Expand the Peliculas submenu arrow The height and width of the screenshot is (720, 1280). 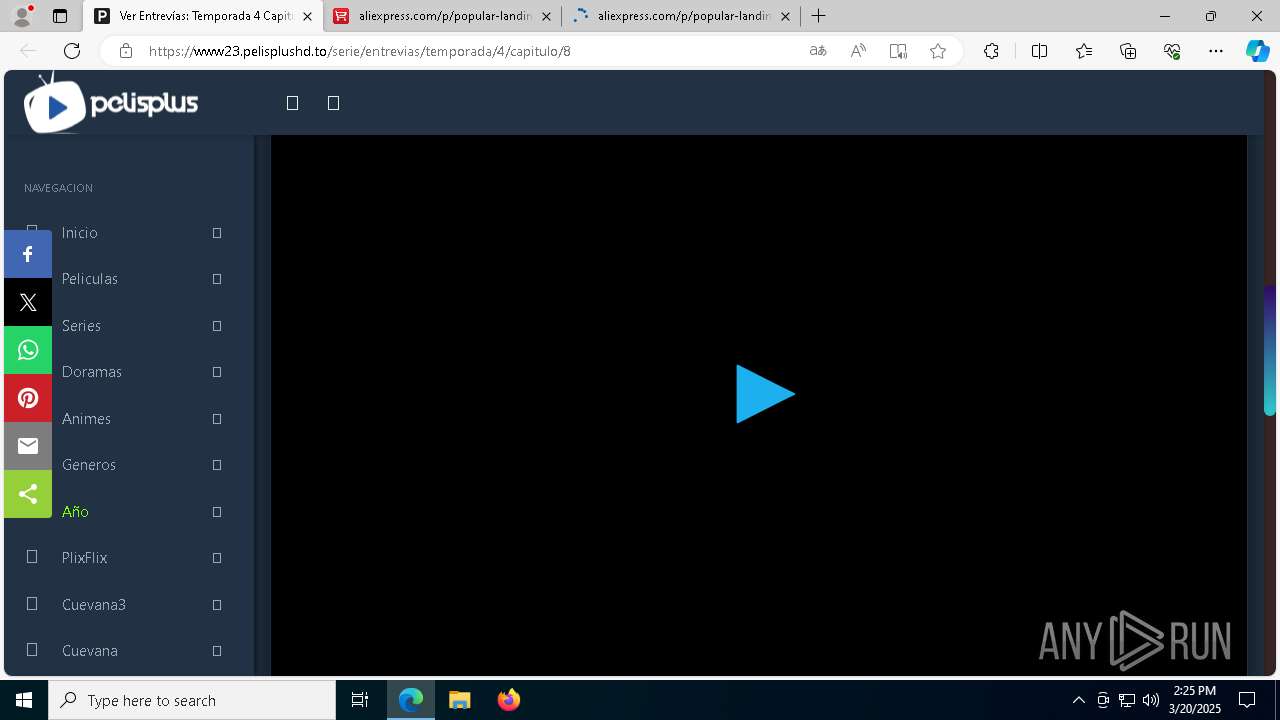[217, 279]
